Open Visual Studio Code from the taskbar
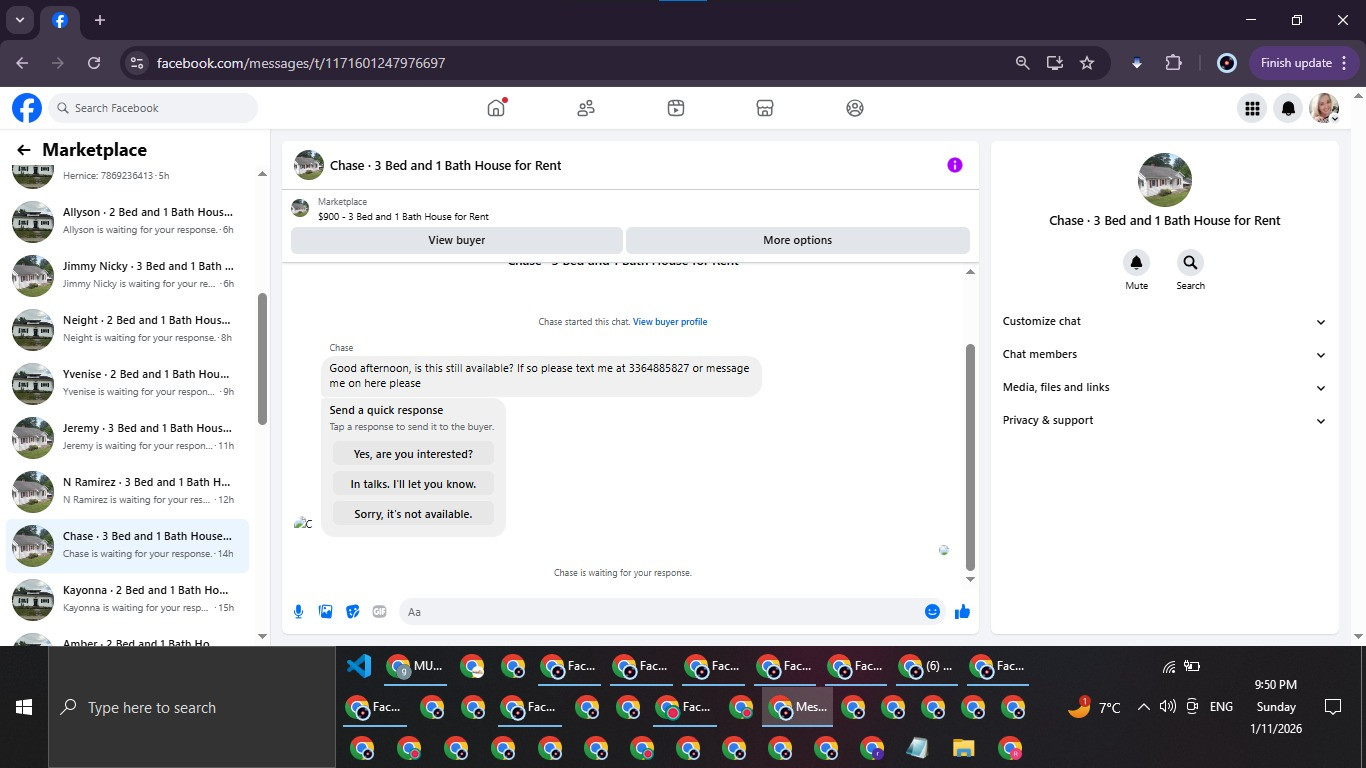Viewport: 1366px width, 768px height. click(358, 666)
